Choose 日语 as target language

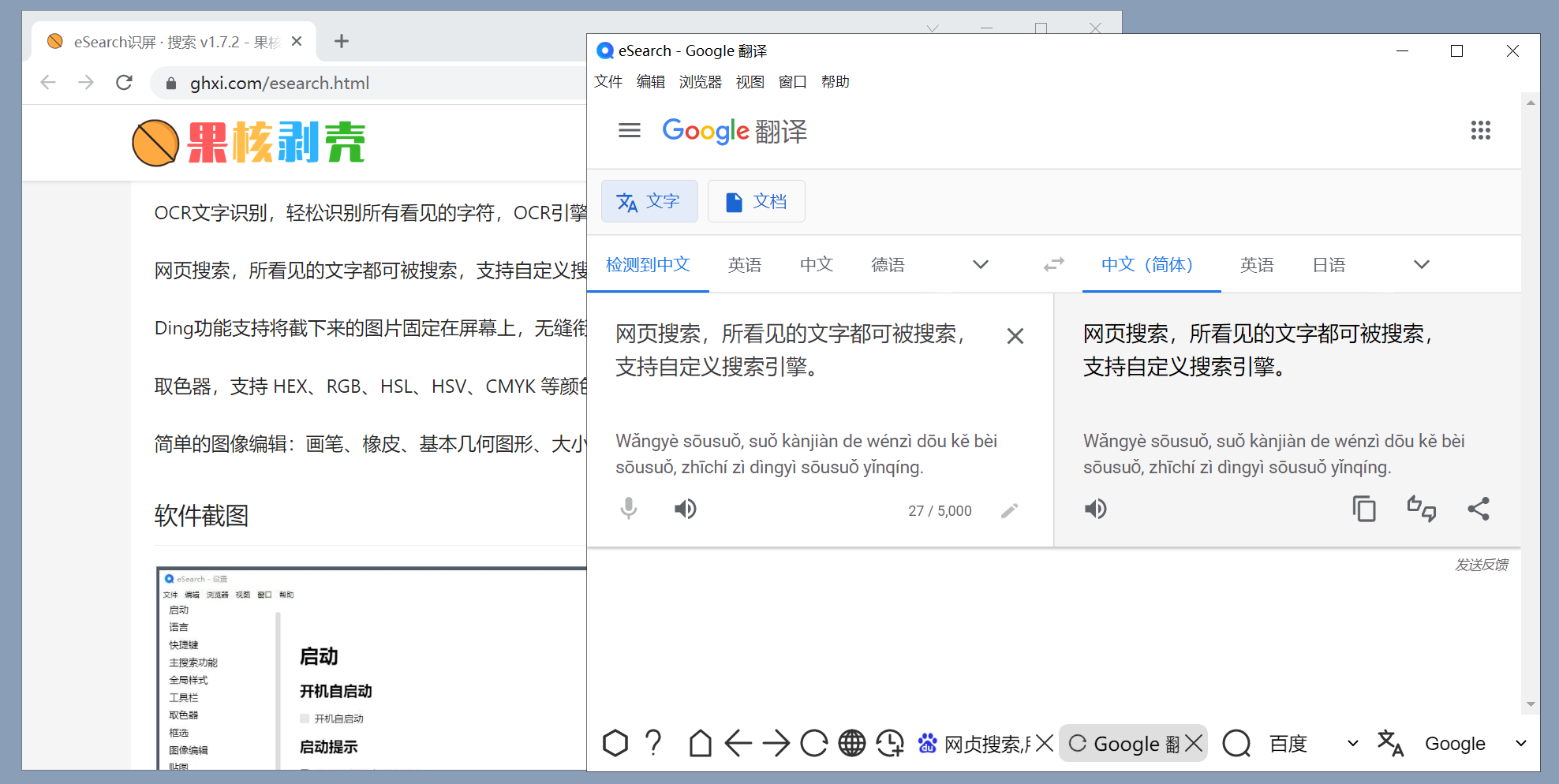1329,264
